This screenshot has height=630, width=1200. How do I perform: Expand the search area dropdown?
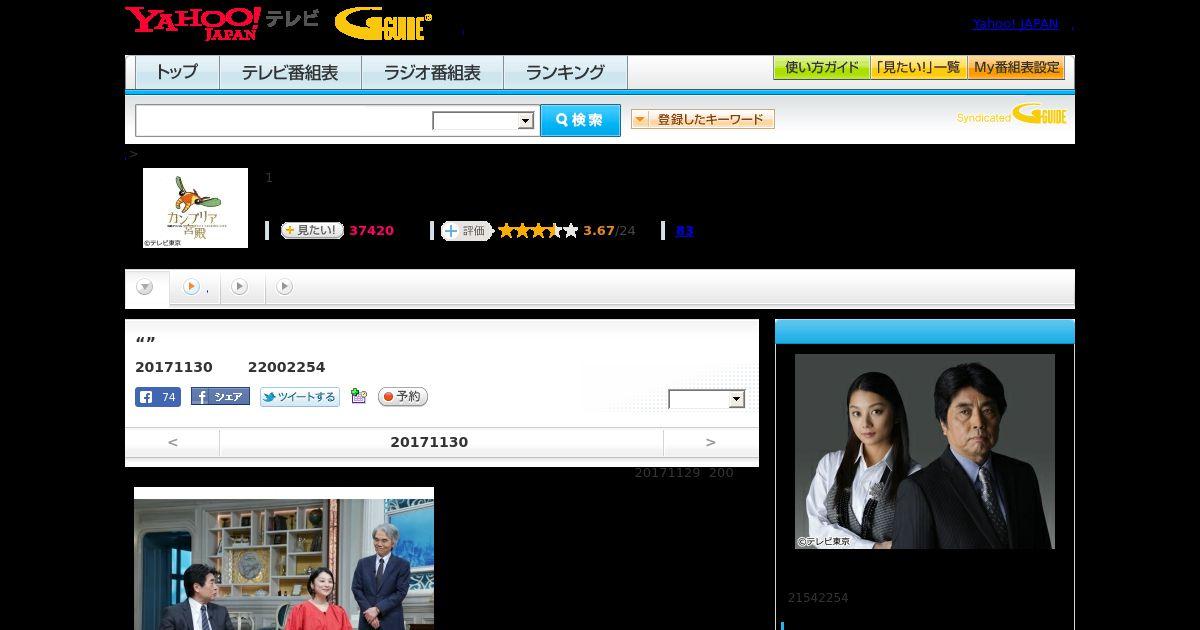(x=483, y=121)
